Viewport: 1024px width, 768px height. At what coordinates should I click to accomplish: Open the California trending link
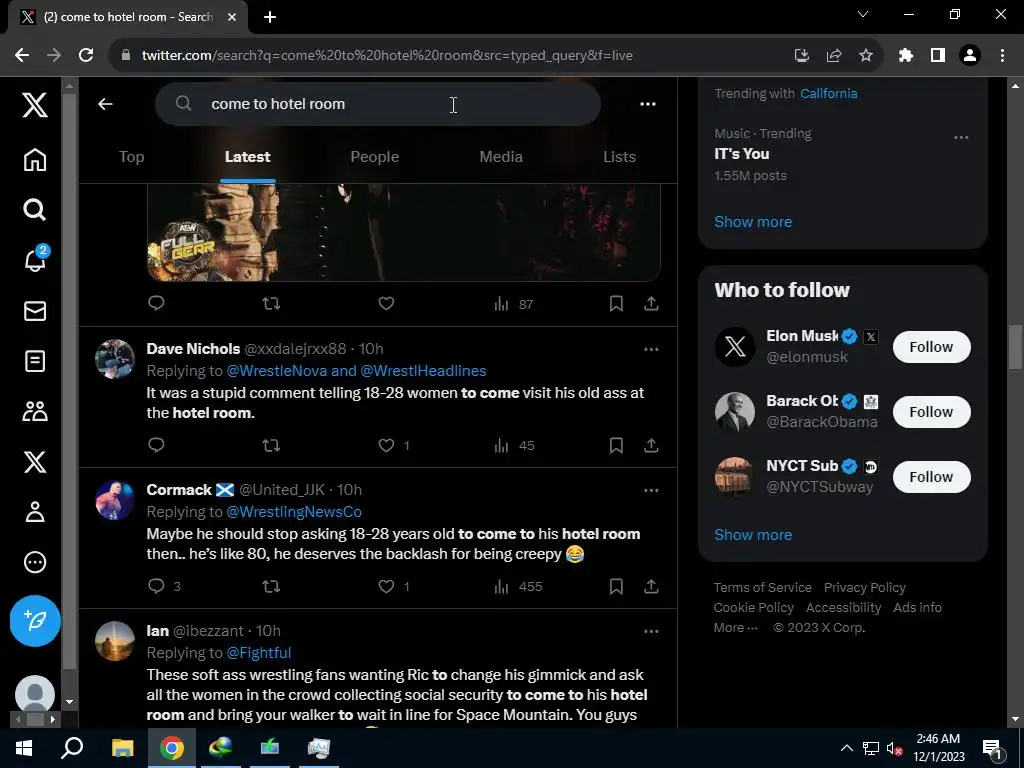829,93
